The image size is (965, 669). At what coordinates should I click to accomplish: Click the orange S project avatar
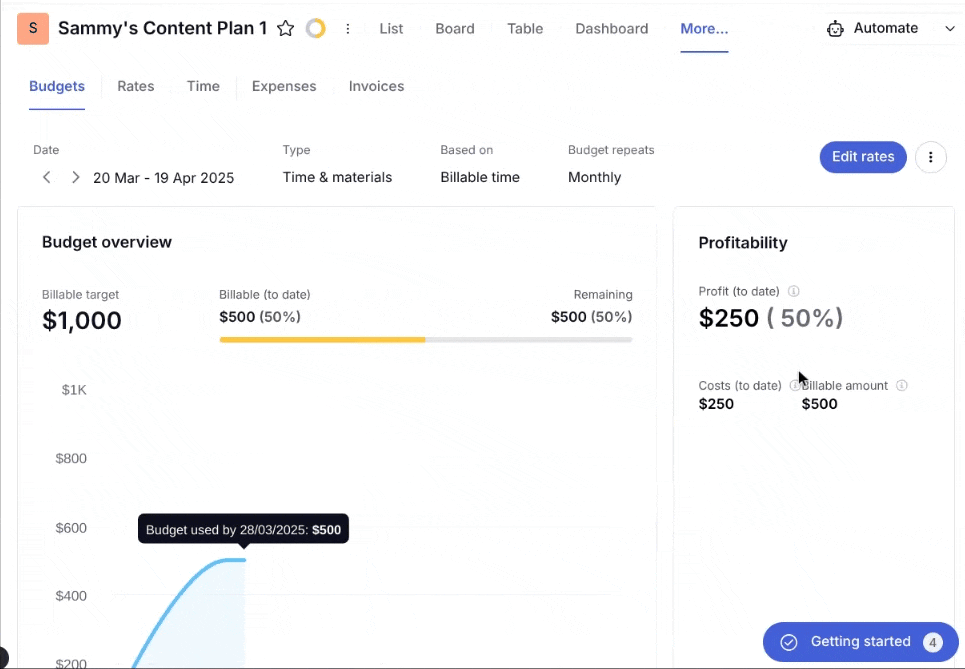pyautogui.click(x=33, y=28)
